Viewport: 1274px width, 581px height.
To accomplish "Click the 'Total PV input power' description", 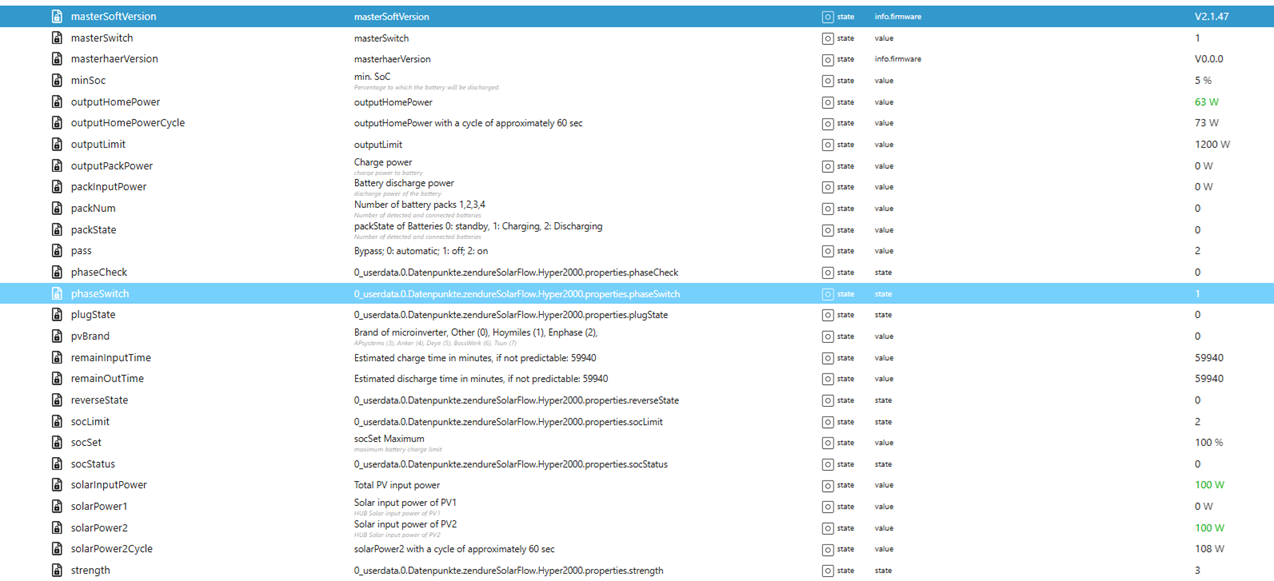I will [x=397, y=485].
